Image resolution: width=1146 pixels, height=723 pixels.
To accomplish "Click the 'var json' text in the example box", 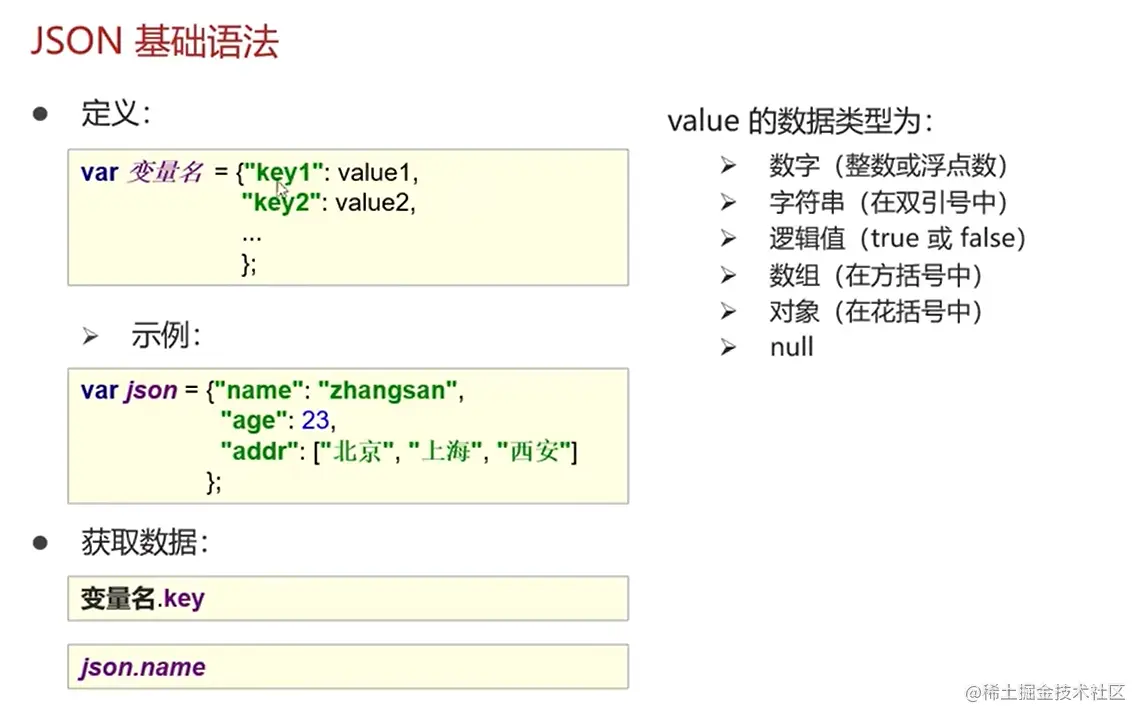I will point(129,390).
